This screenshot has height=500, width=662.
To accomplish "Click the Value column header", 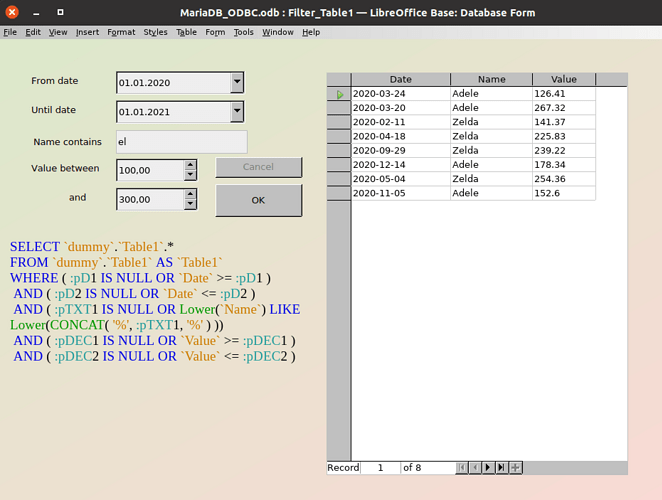I will point(563,79).
